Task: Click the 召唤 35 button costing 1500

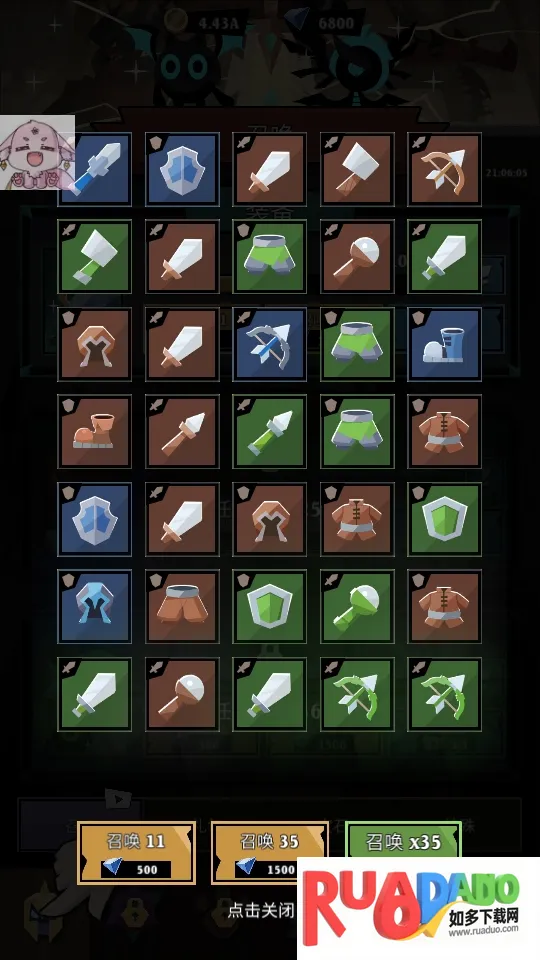Action: [x=269, y=853]
